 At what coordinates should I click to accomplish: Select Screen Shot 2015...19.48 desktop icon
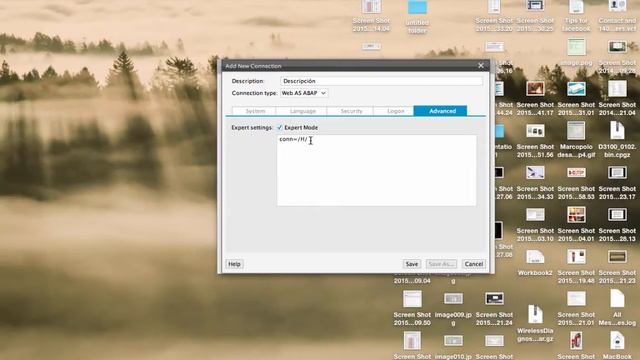pos(576,257)
